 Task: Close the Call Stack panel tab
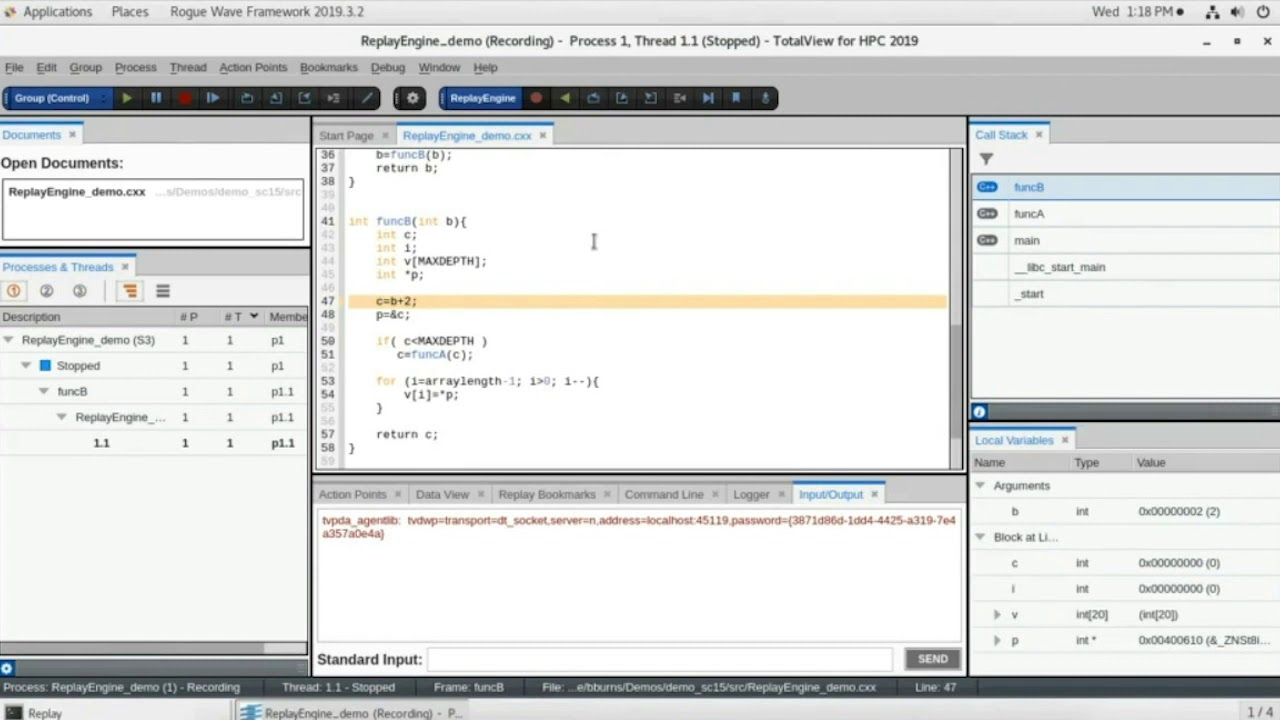pos(1039,134)
